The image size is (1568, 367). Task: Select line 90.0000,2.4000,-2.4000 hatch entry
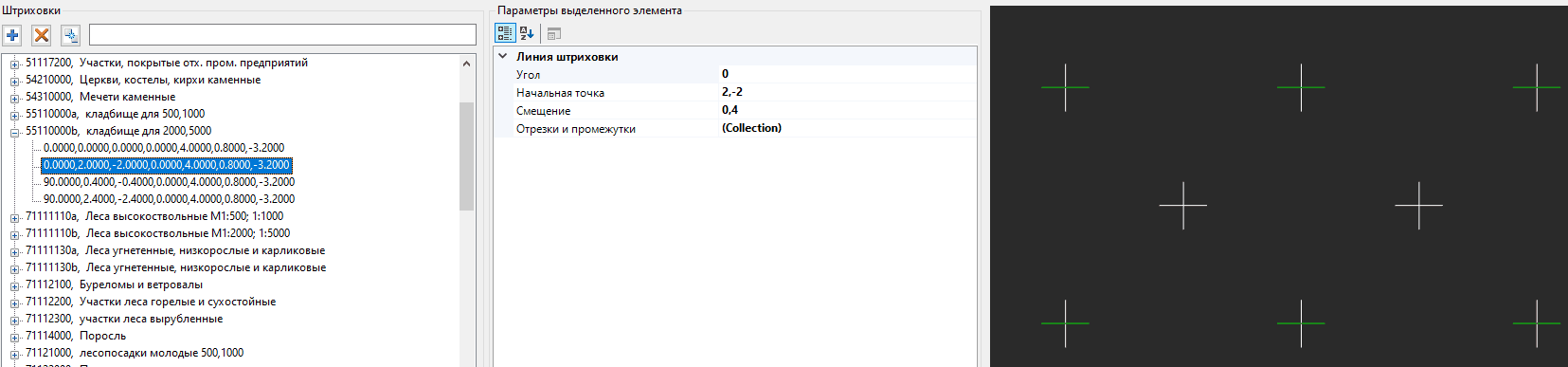[169, 199]
